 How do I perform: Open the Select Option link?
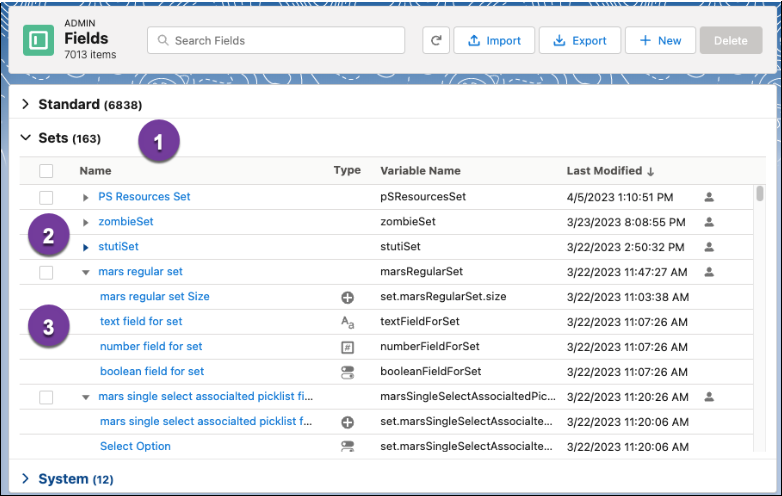(x=135, y=446)
